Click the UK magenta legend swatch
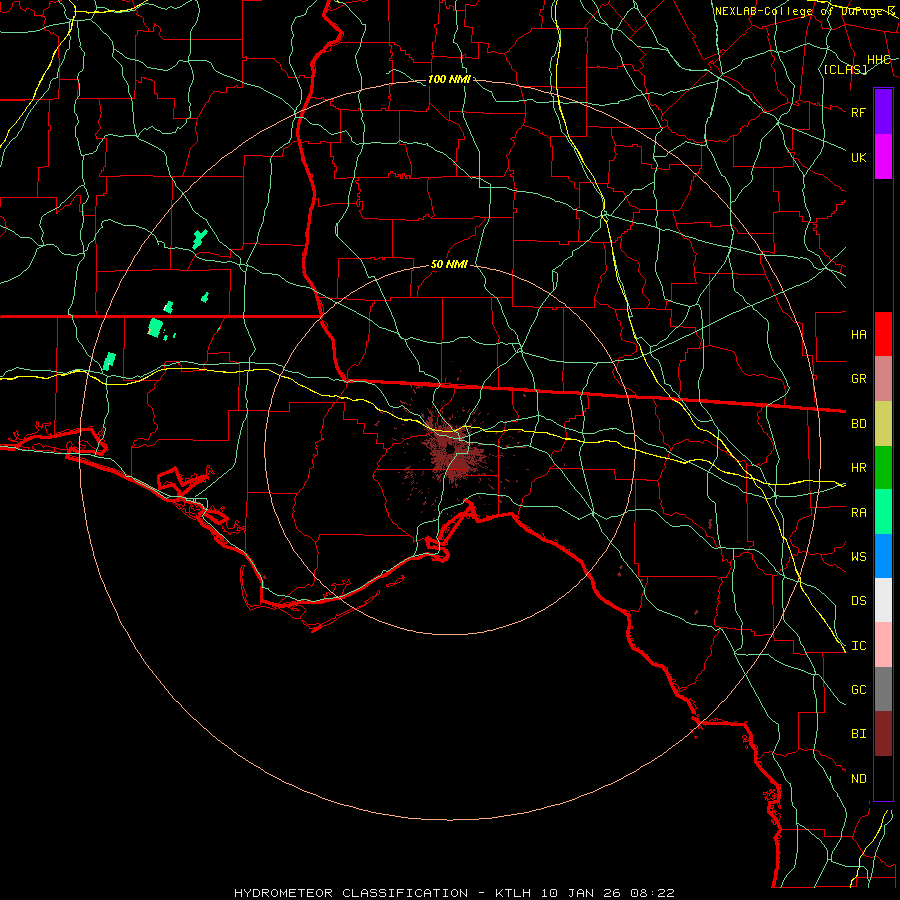 click(883, 157)
